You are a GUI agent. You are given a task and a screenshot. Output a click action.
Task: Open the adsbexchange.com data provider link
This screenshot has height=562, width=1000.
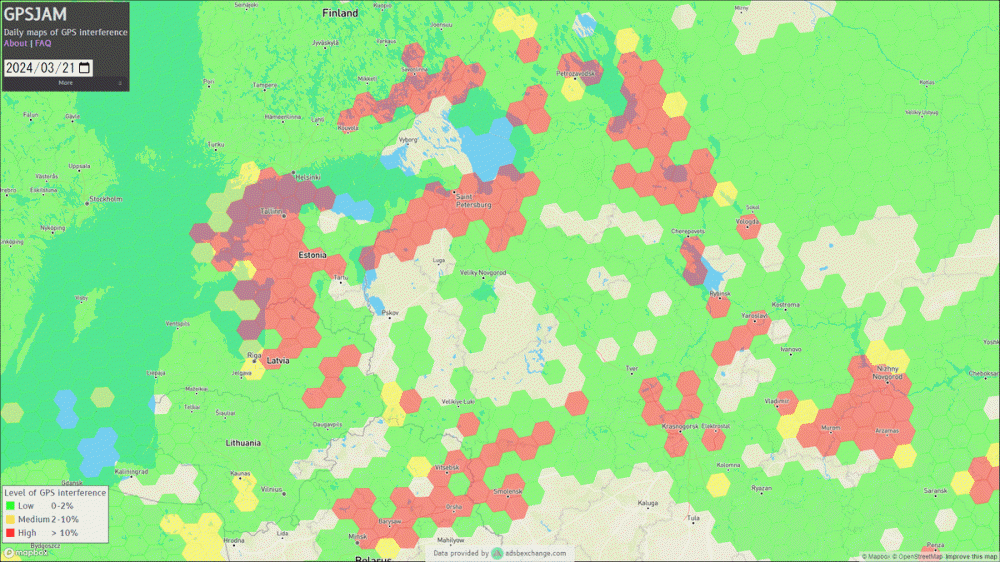point(536,553)
